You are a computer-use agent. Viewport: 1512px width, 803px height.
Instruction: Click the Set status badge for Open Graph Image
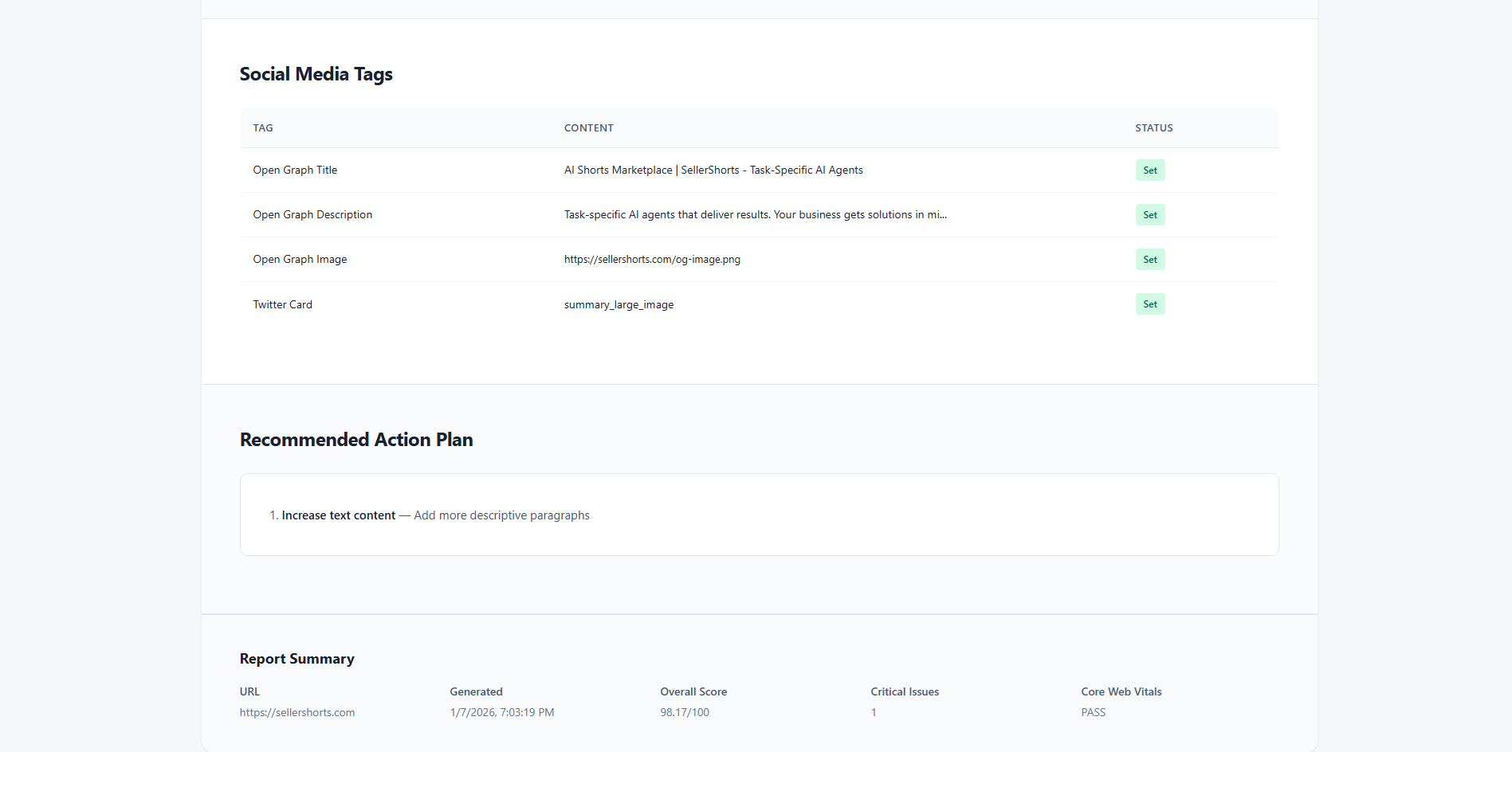click(1149, 260)
